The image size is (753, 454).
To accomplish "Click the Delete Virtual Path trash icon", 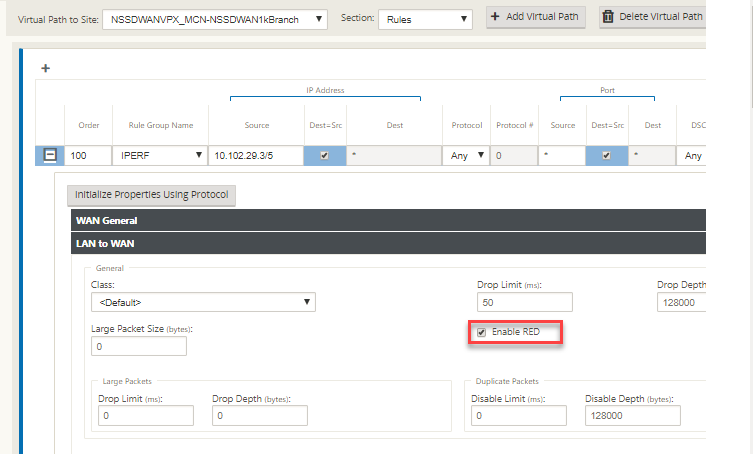I will [608, 17].
